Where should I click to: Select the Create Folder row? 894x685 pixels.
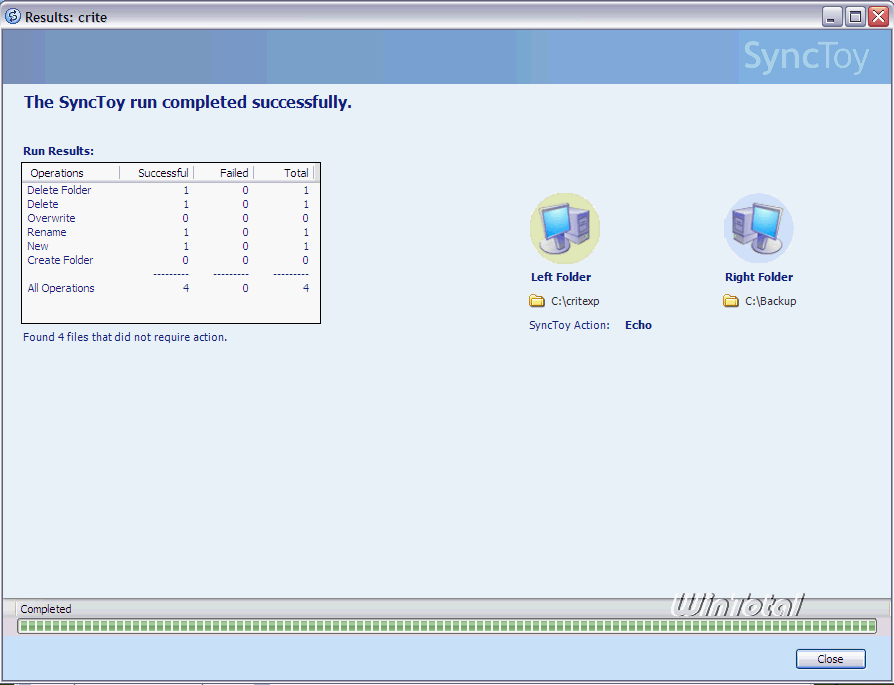(x=168, y=260)
